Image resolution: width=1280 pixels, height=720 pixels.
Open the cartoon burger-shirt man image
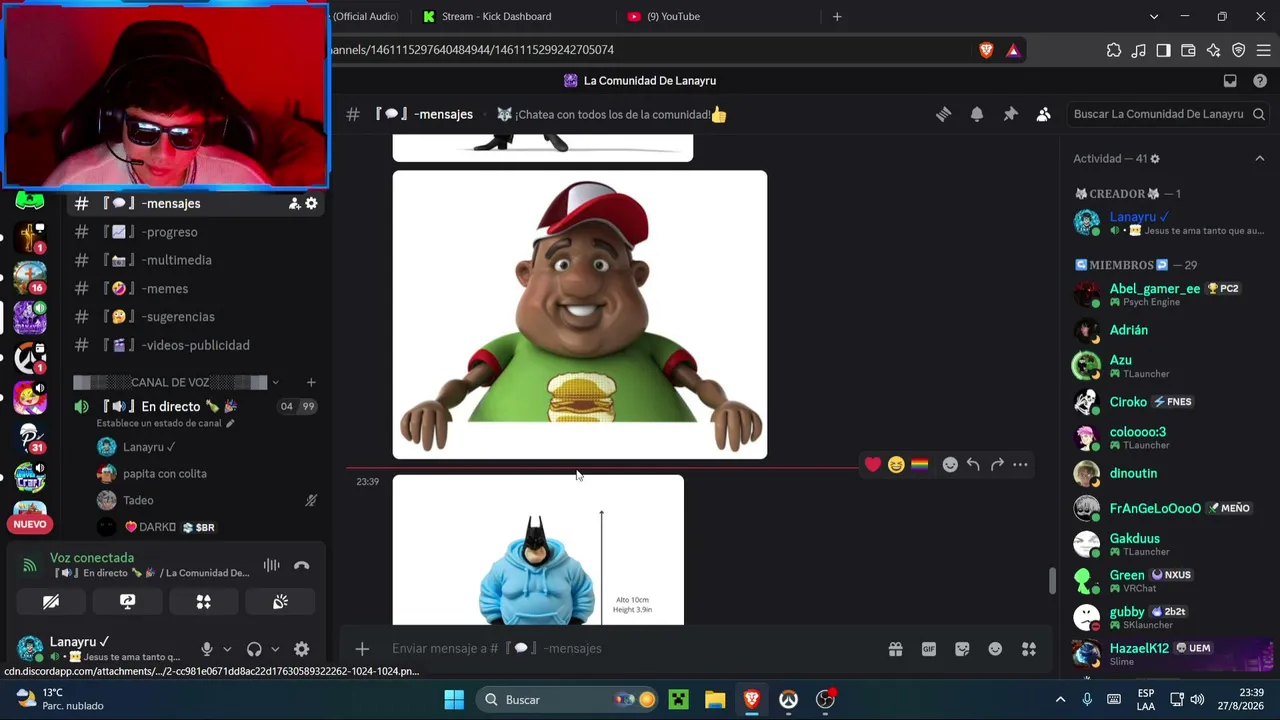(580, 315)
